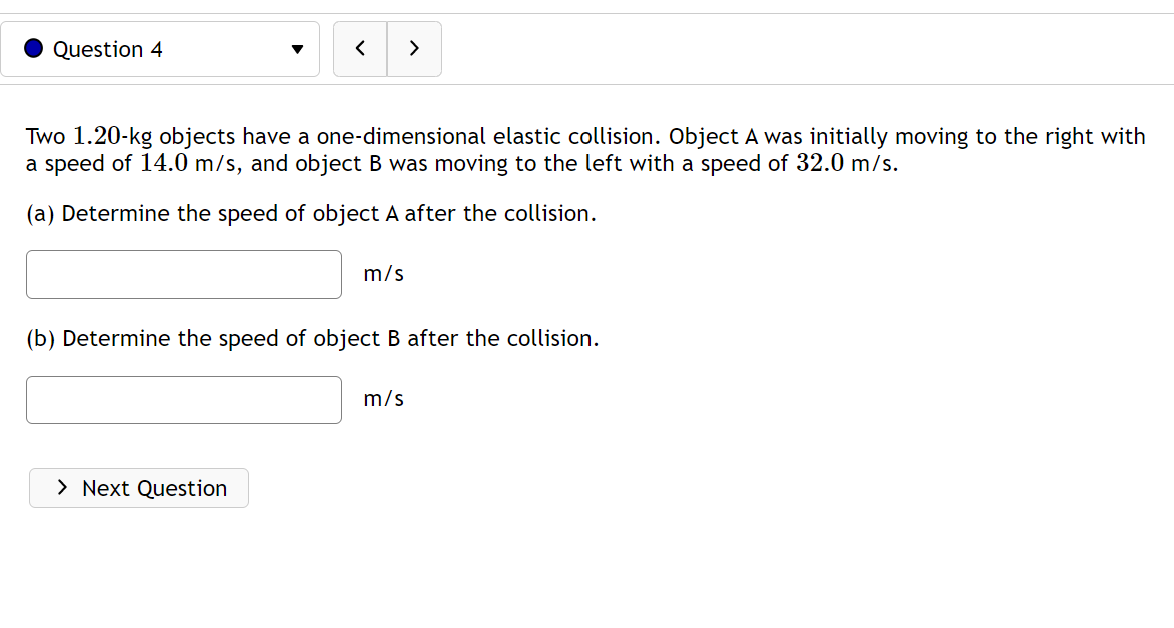Click the chevron icon preceding Next Question label
1174x628 pixels.
click(61, 488)
